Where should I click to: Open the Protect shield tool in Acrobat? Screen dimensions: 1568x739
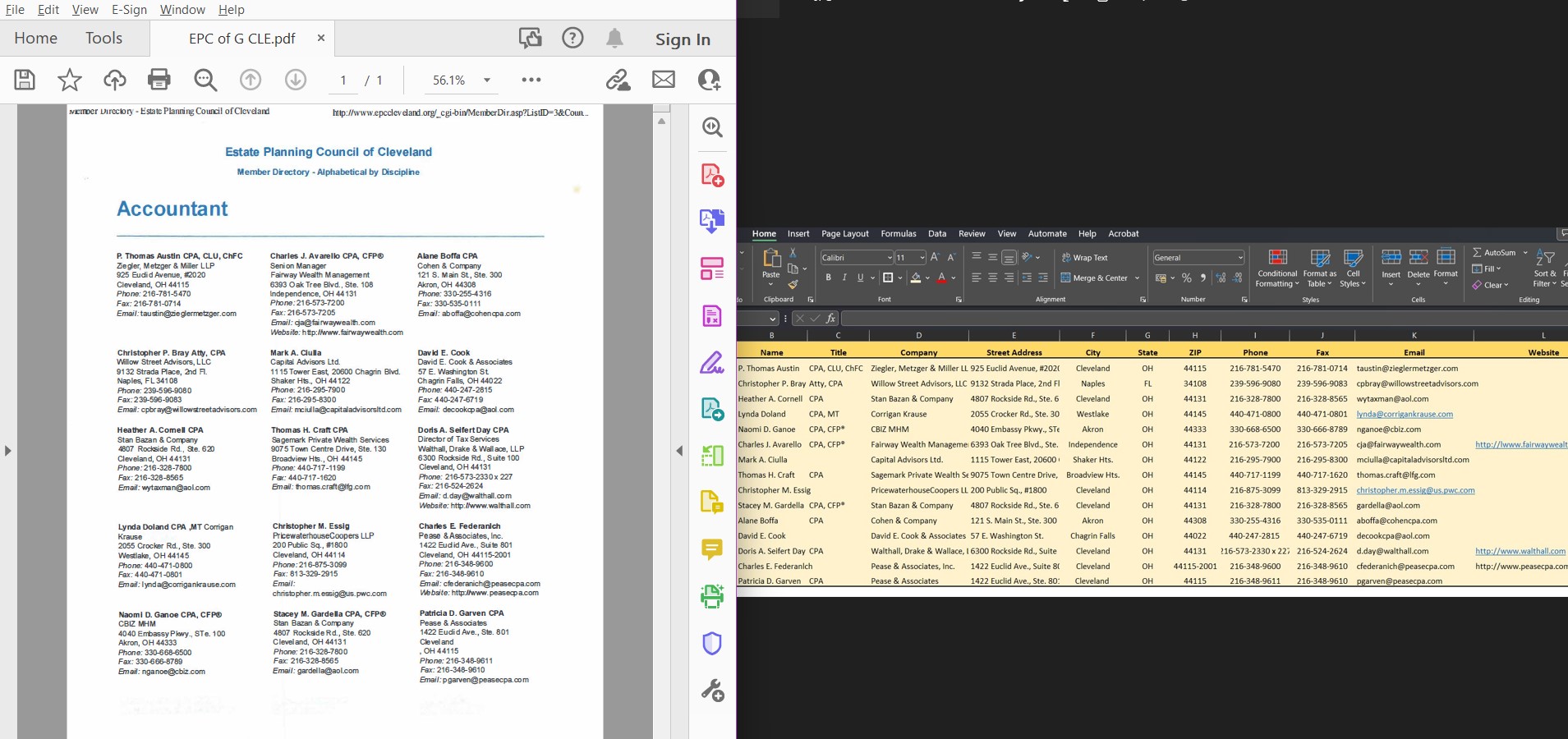point(712,643)
